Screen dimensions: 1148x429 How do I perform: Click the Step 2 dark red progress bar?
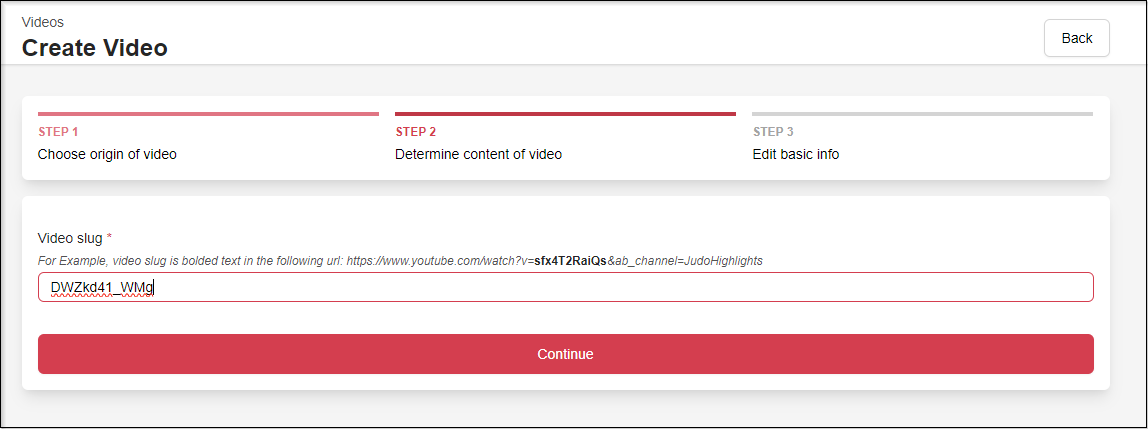(565, 114)
